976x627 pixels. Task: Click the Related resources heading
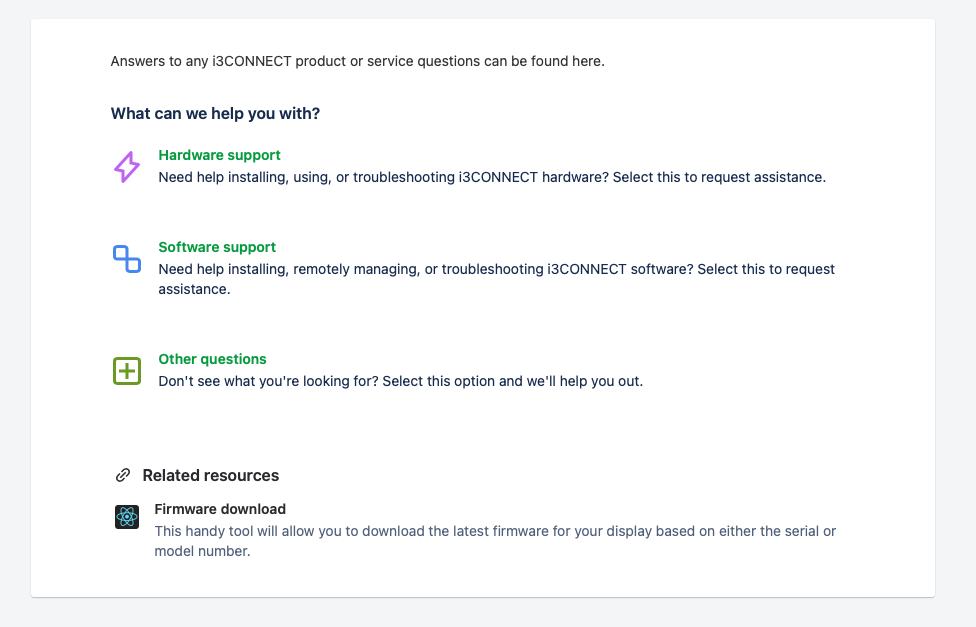211,476
